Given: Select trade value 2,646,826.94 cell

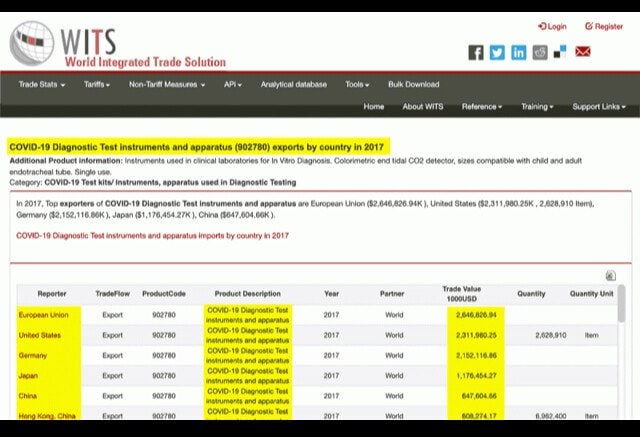Looking at the screenshot, I should (x=476, y=315).
